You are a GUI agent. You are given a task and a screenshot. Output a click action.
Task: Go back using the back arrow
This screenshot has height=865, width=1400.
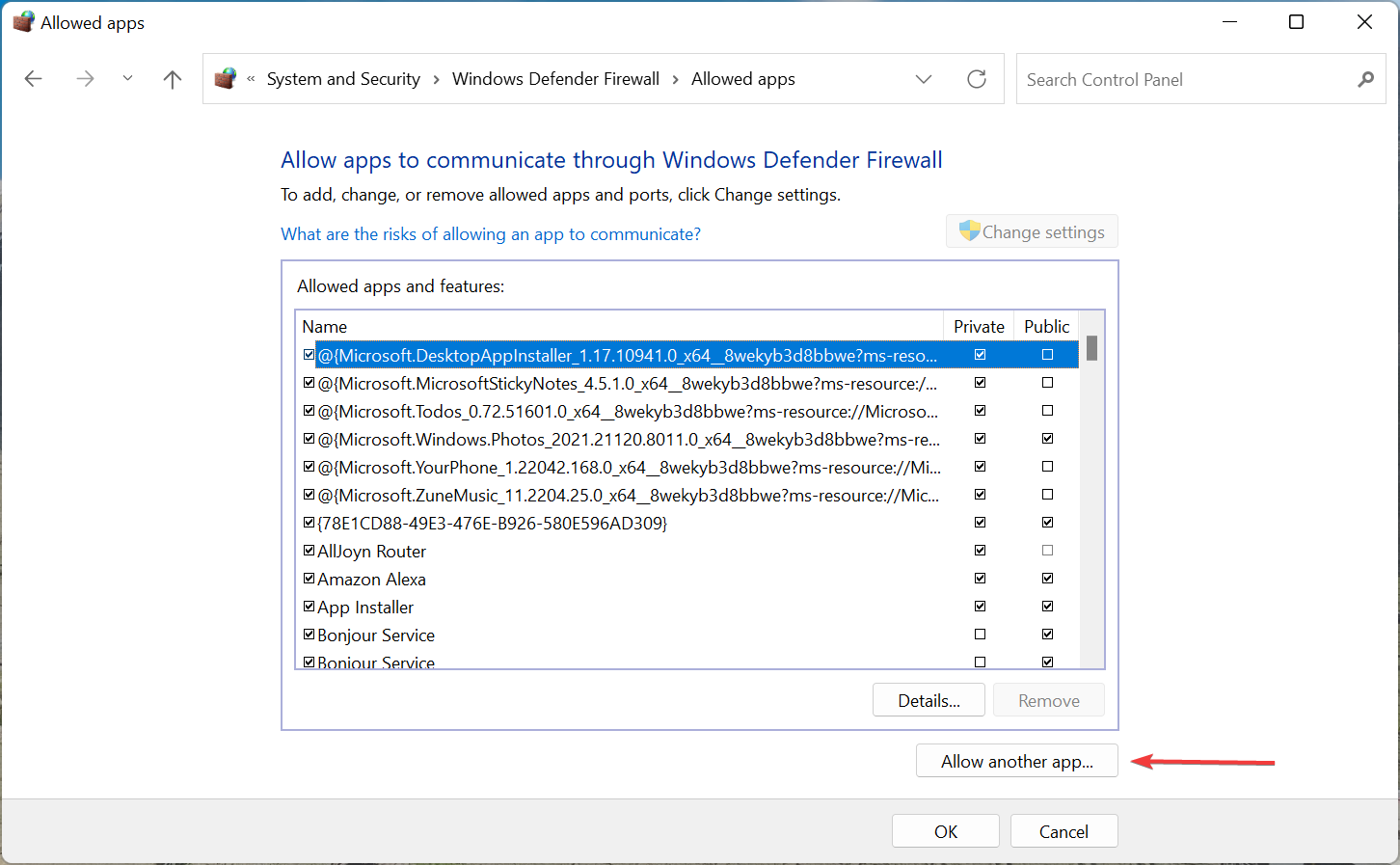(34, 79)
